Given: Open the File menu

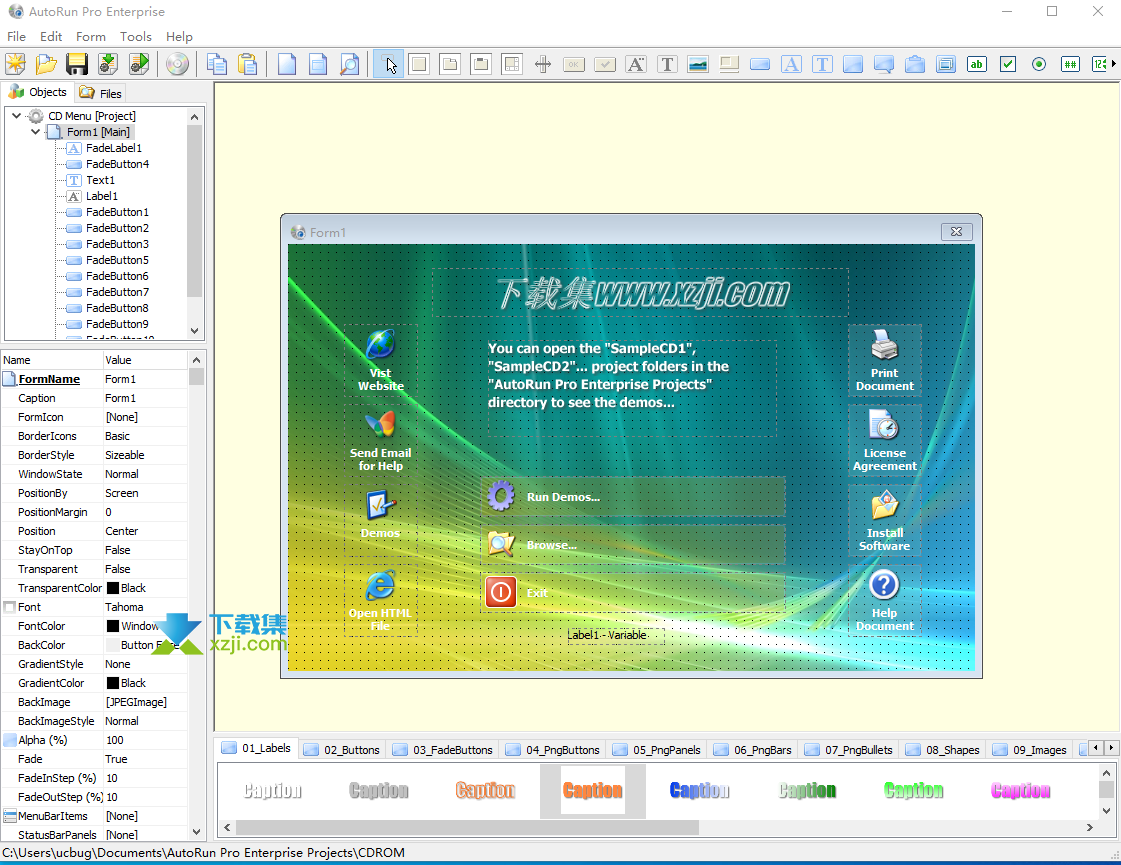Looking at the screenshot, I should 16,36.
